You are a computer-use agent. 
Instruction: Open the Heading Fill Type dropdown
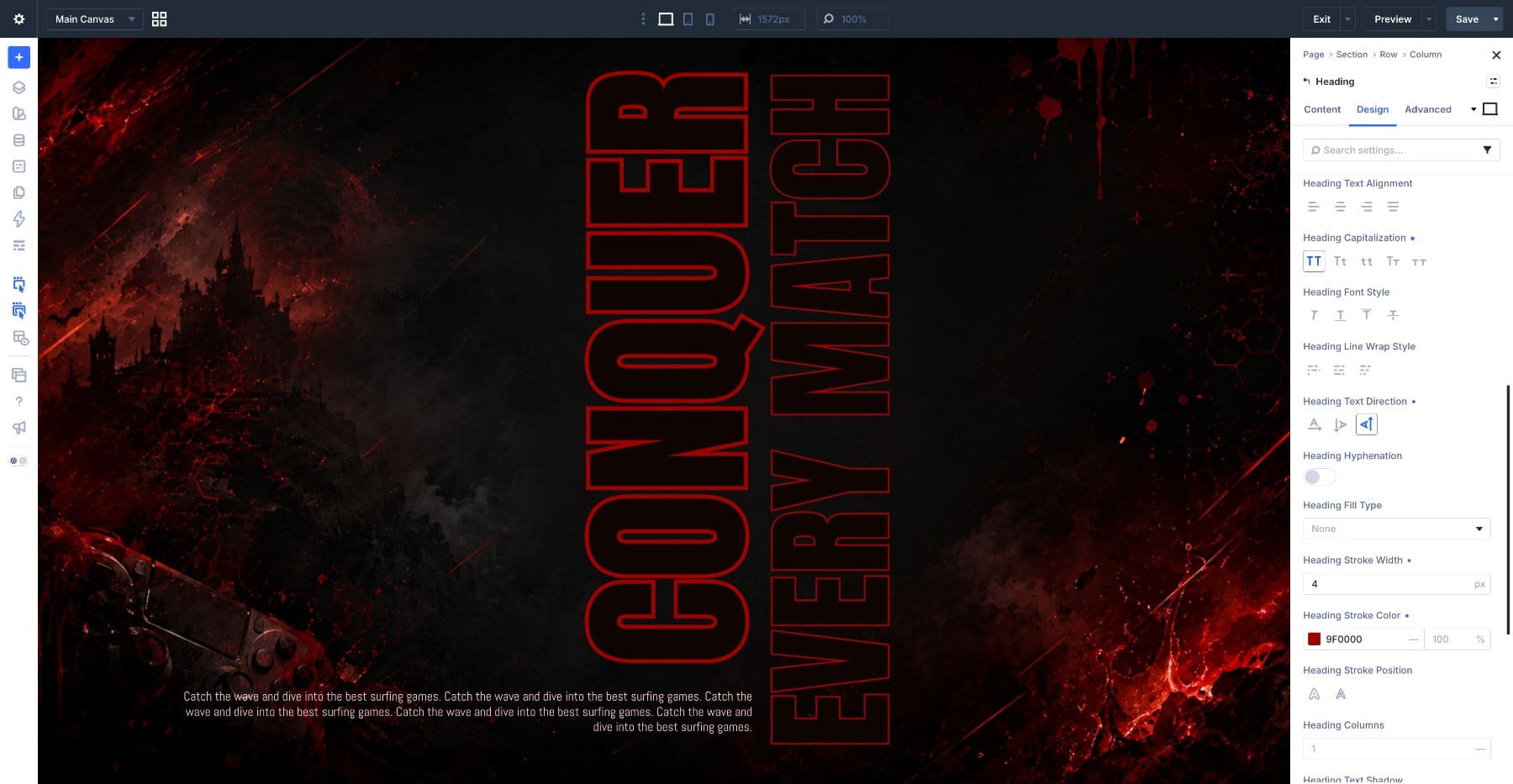[1396, 529]
